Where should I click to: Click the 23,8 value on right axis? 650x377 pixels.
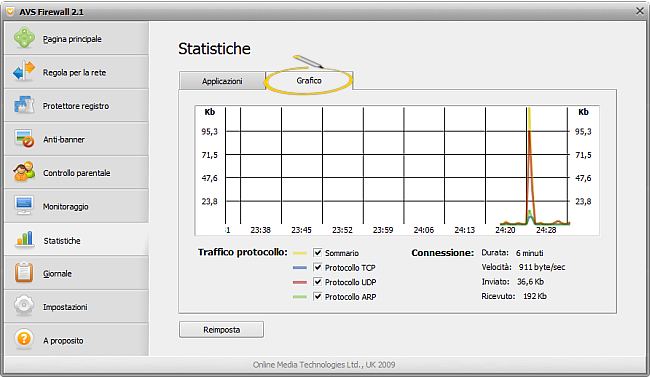point(583,202)
